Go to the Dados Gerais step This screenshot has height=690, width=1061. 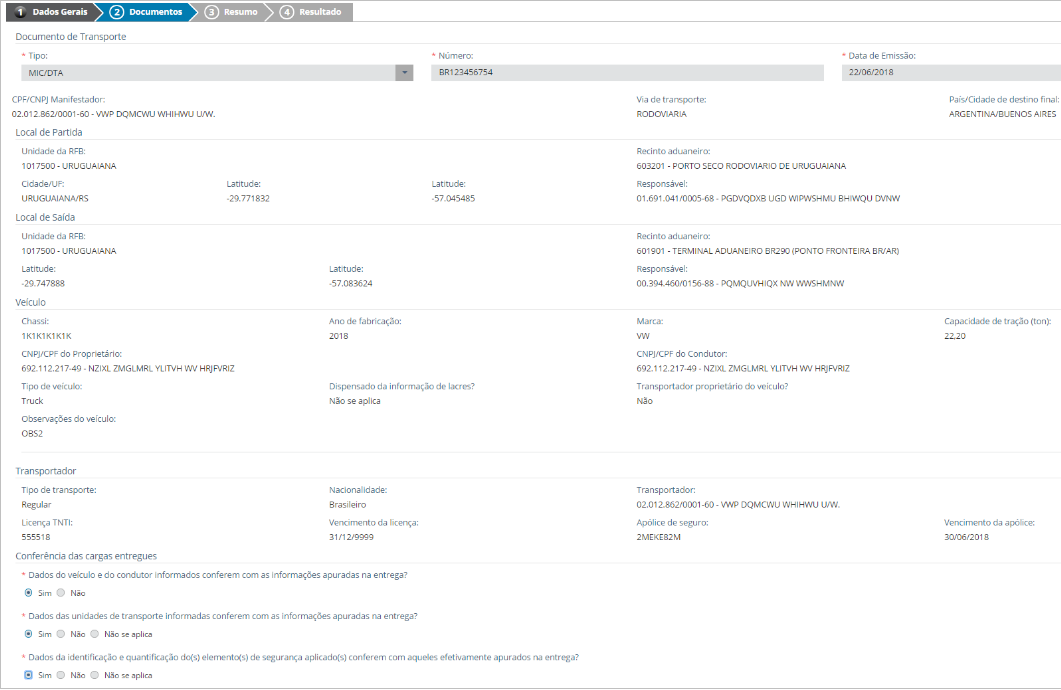point(58,12)
